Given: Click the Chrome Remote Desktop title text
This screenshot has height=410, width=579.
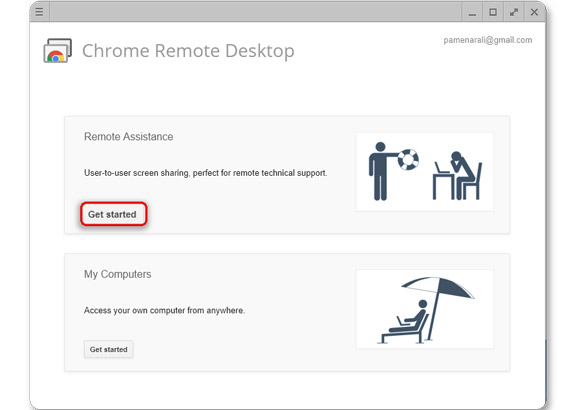Looking at the screenshot, I should (x=188, y=51).
